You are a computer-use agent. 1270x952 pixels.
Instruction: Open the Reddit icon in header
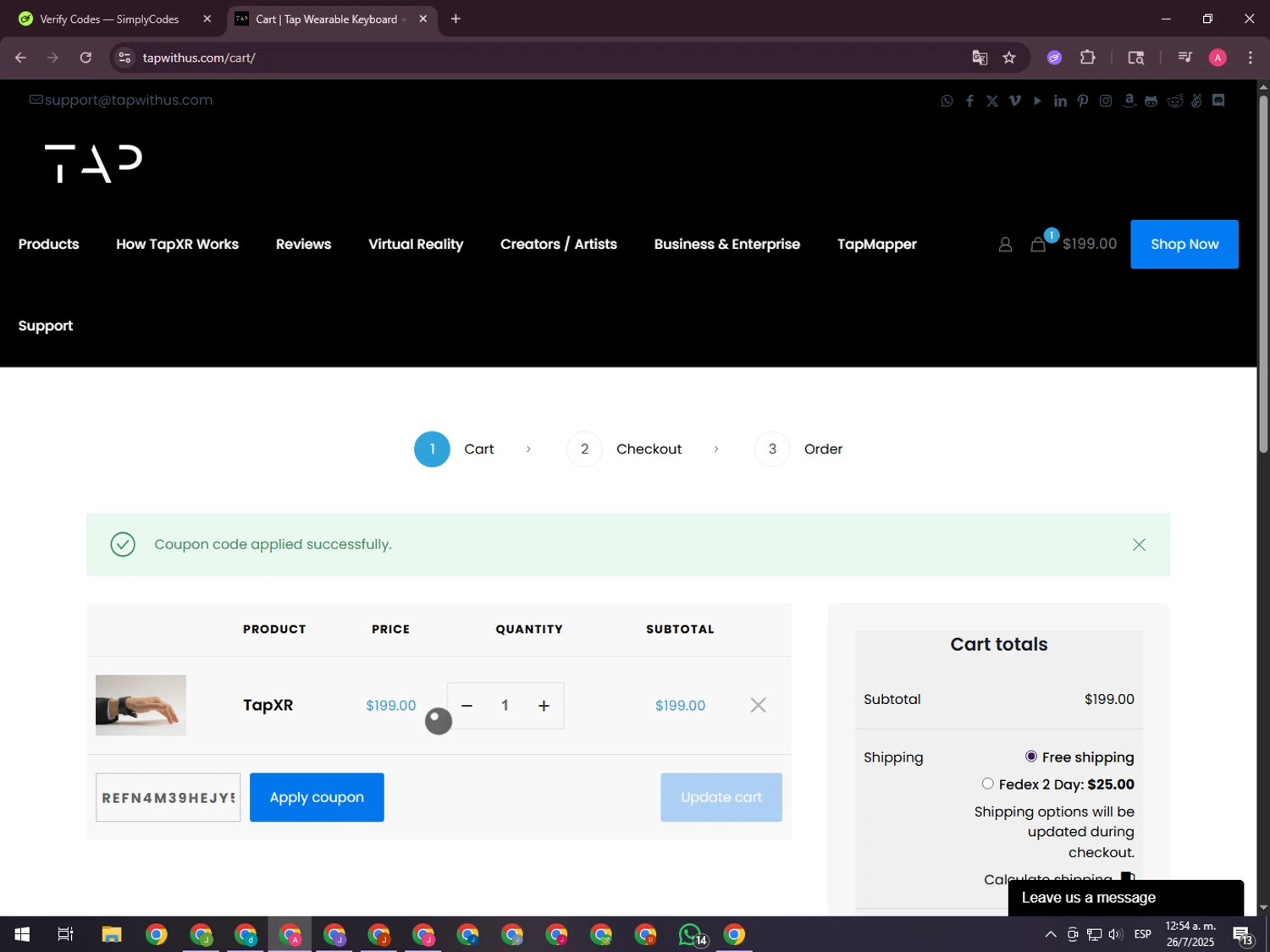(1174, 101)
